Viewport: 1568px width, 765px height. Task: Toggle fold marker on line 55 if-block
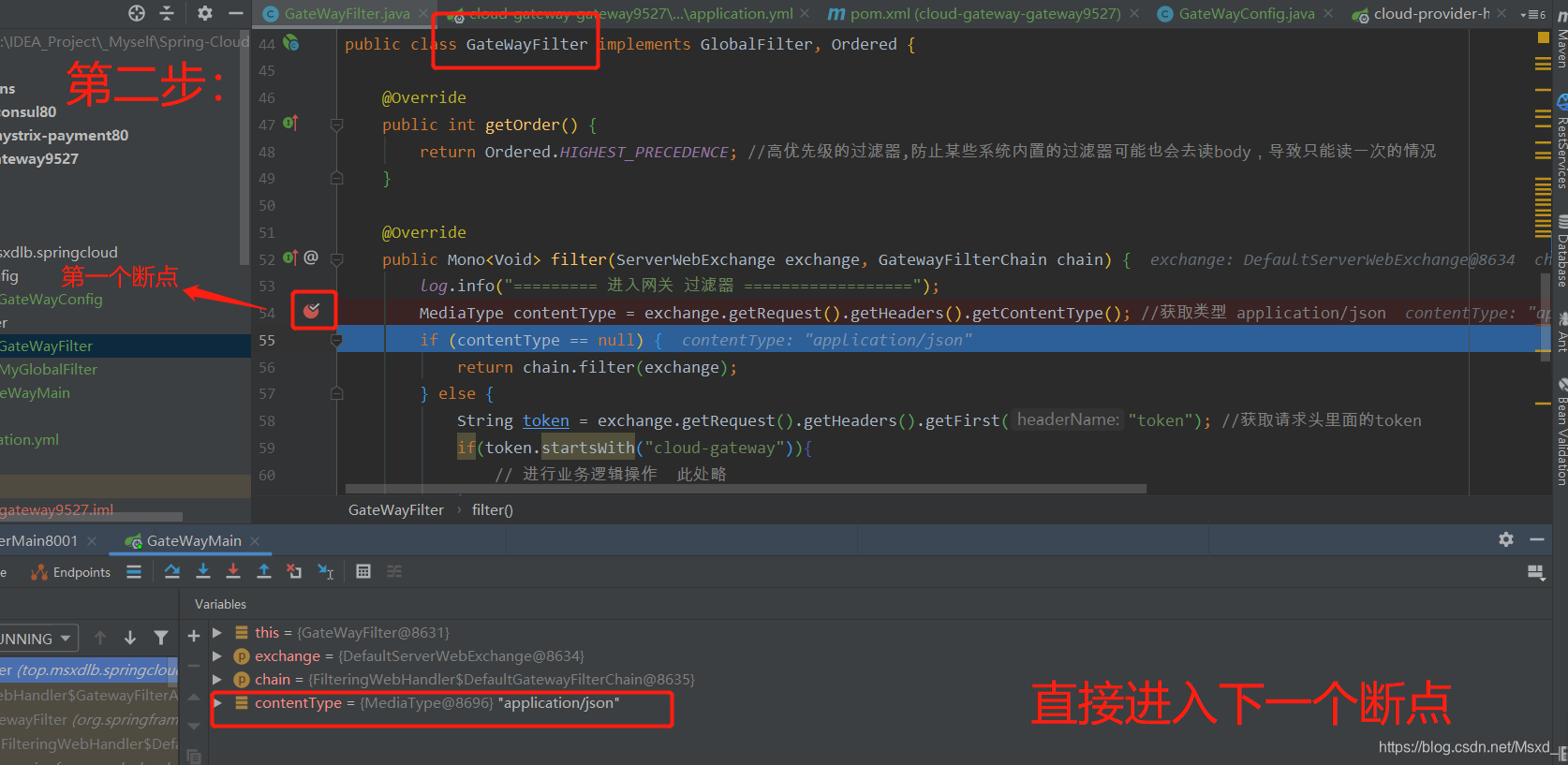(x=337, y=341)
